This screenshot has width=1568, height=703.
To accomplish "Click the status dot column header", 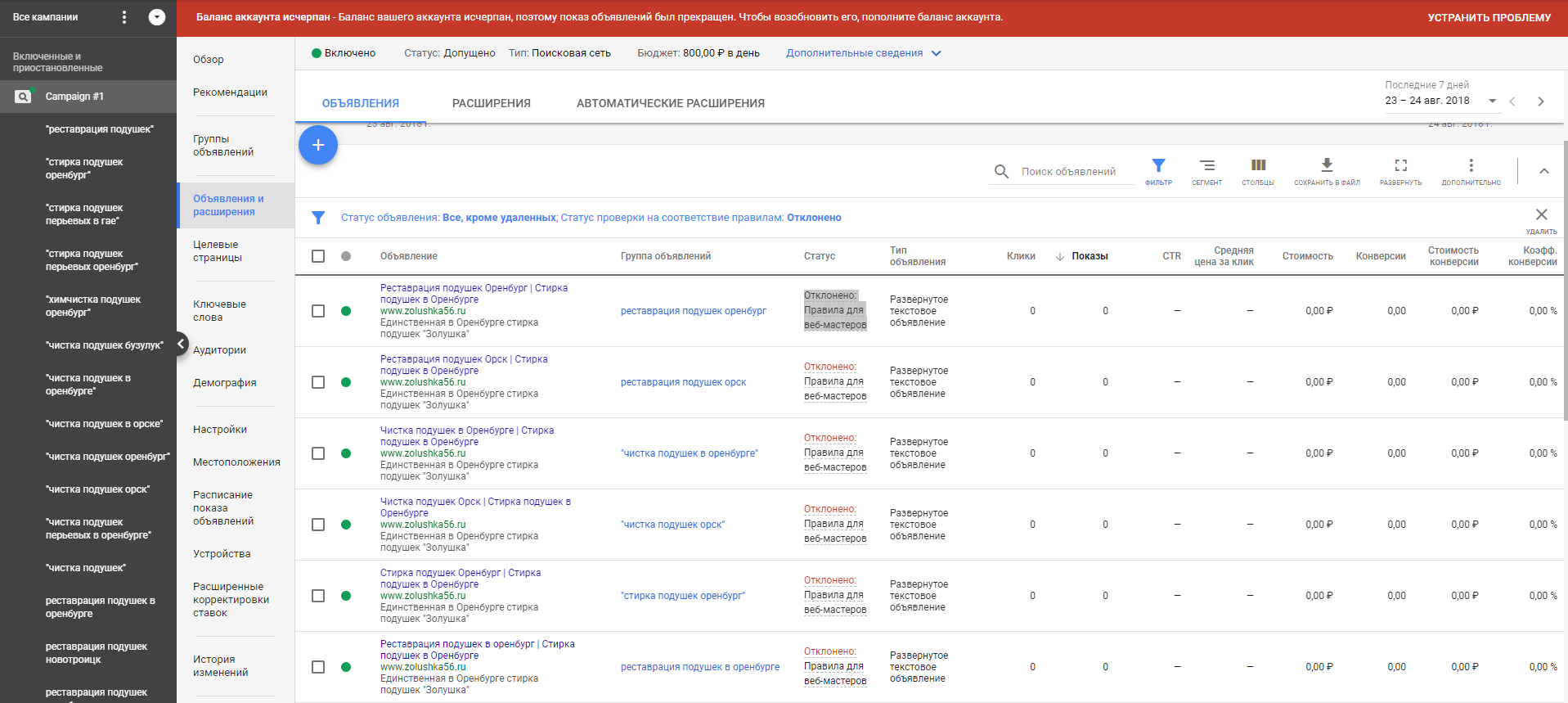I will [346, 256].
